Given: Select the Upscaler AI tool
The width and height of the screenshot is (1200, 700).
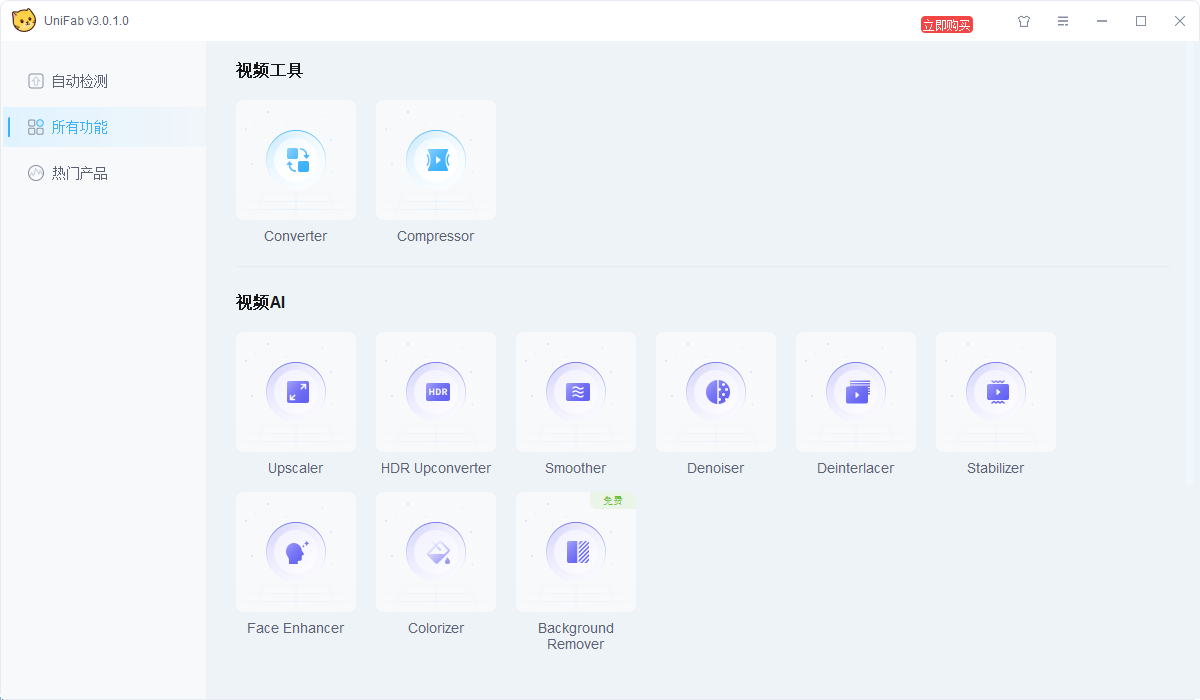Looking at the screenshot, I should click(295, 392).
